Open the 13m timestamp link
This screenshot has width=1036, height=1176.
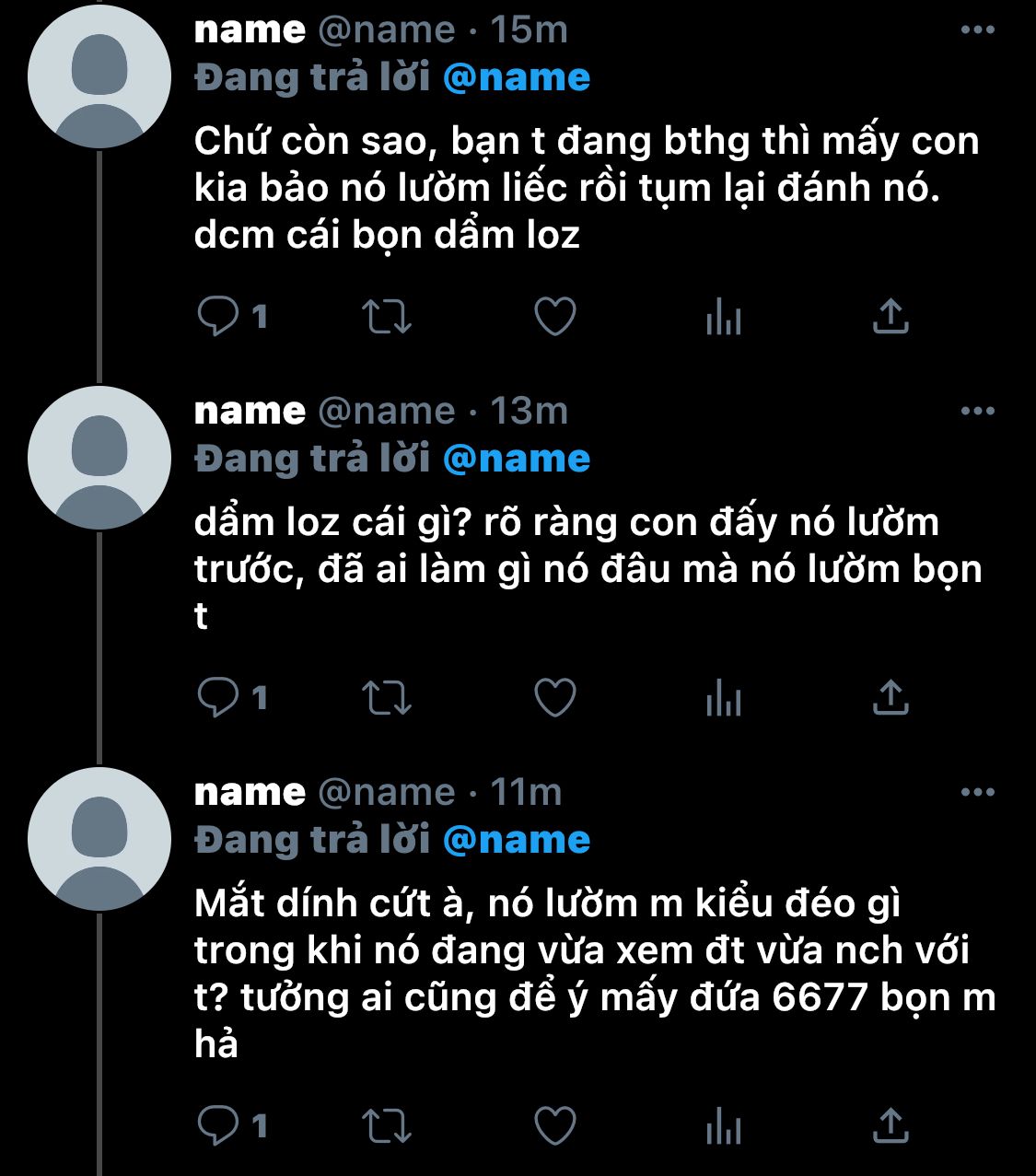click(529, 411)
